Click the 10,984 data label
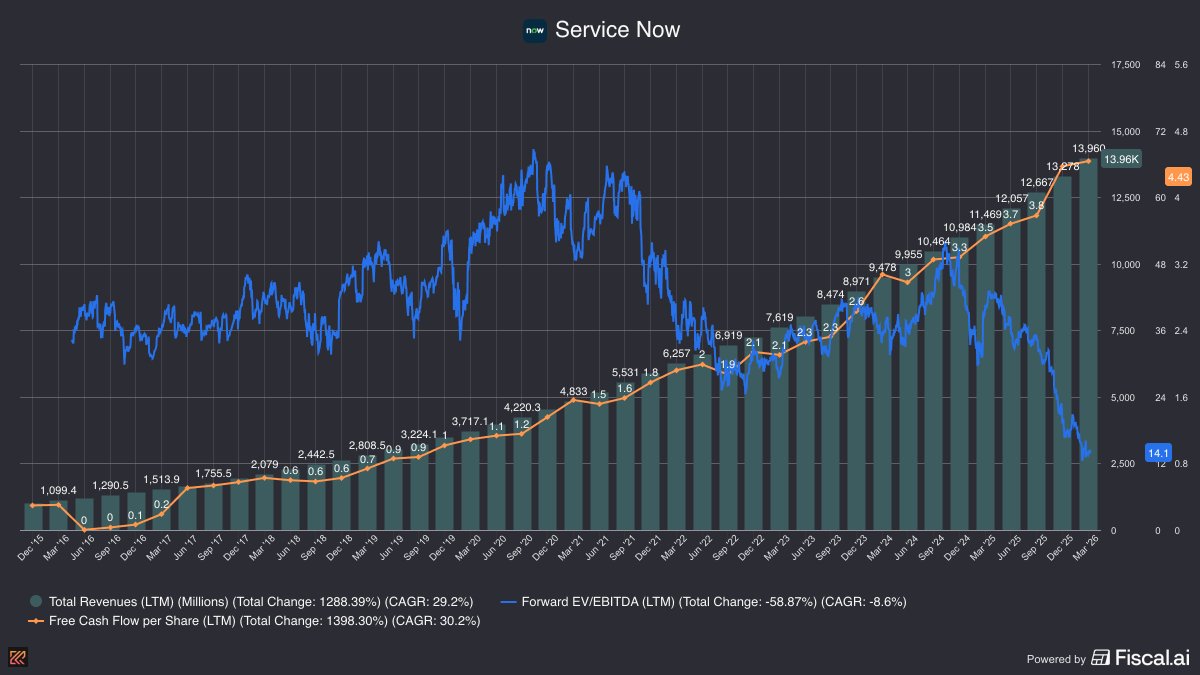 tap(959, 227)
